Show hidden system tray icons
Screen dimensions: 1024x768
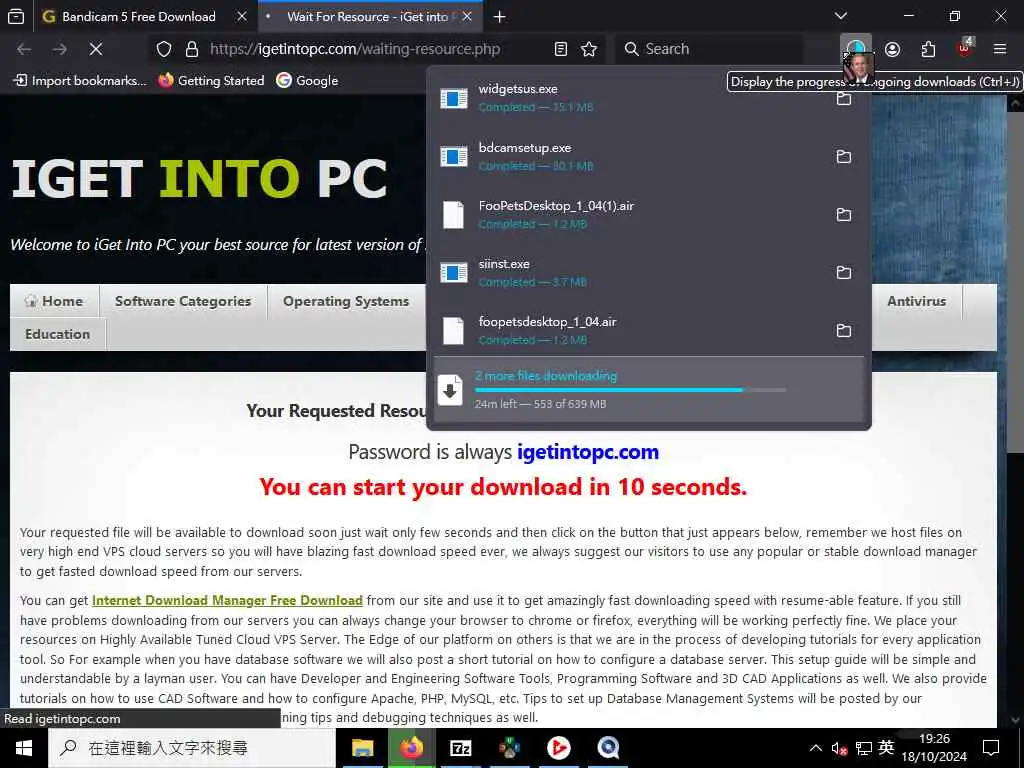[816, 748]
